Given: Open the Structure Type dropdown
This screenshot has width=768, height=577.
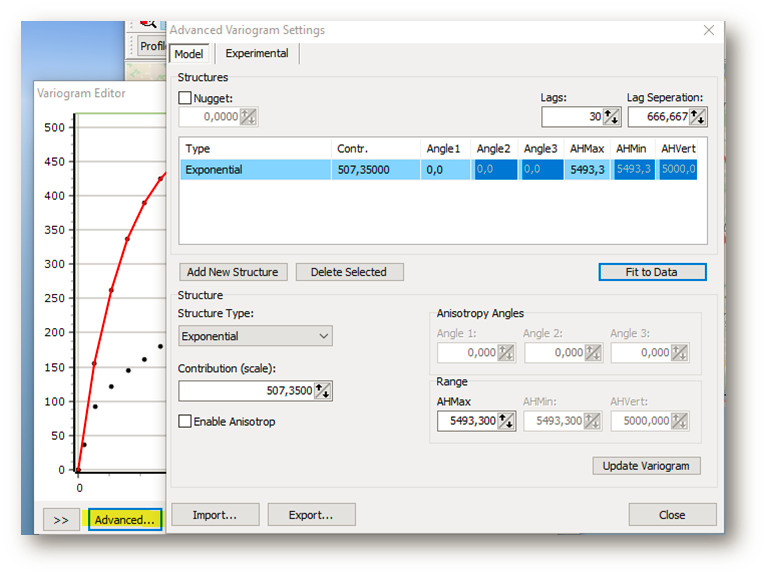Looking at the screenshot, I should (x=255, y=337).
